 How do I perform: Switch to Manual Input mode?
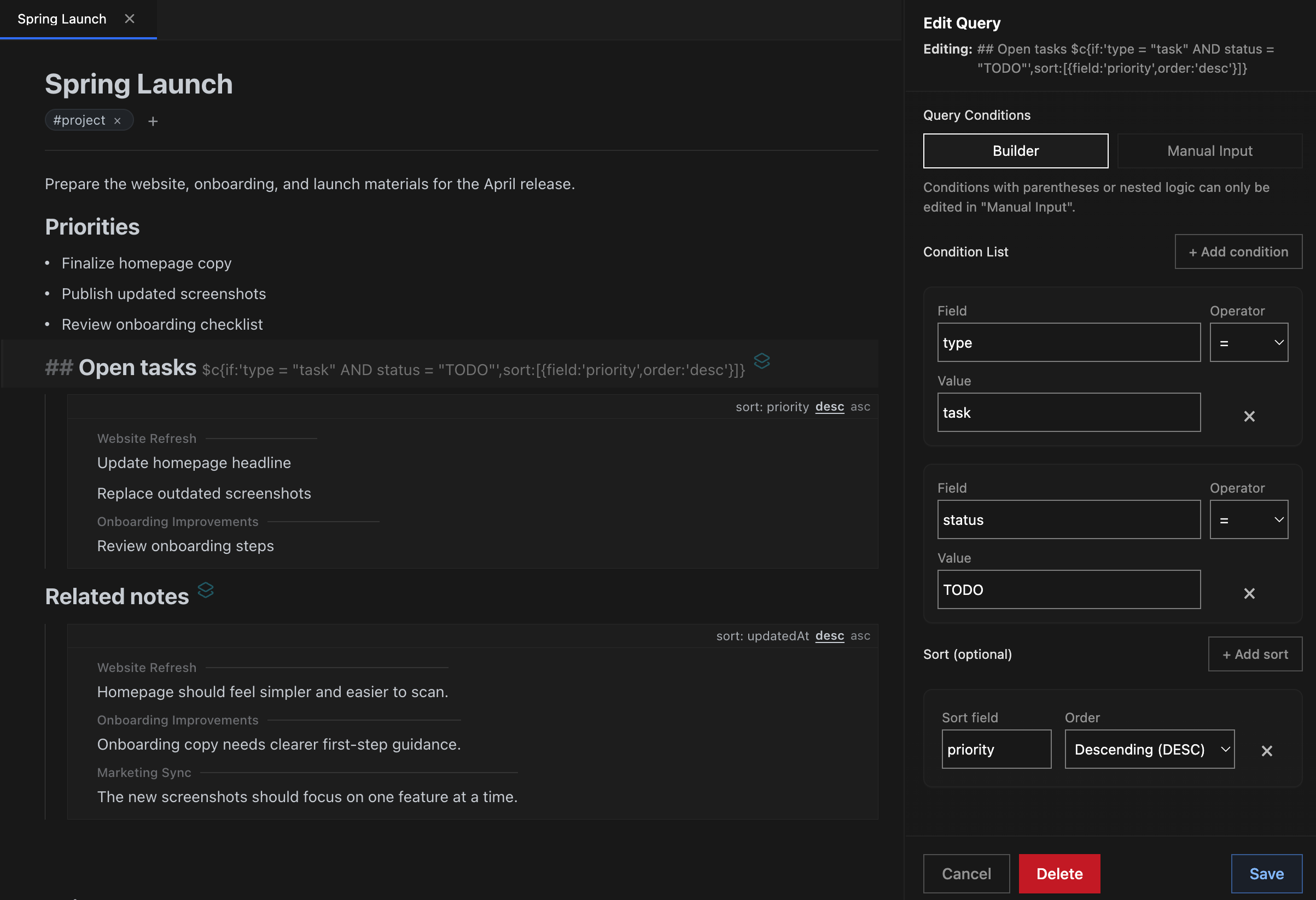1209,150
